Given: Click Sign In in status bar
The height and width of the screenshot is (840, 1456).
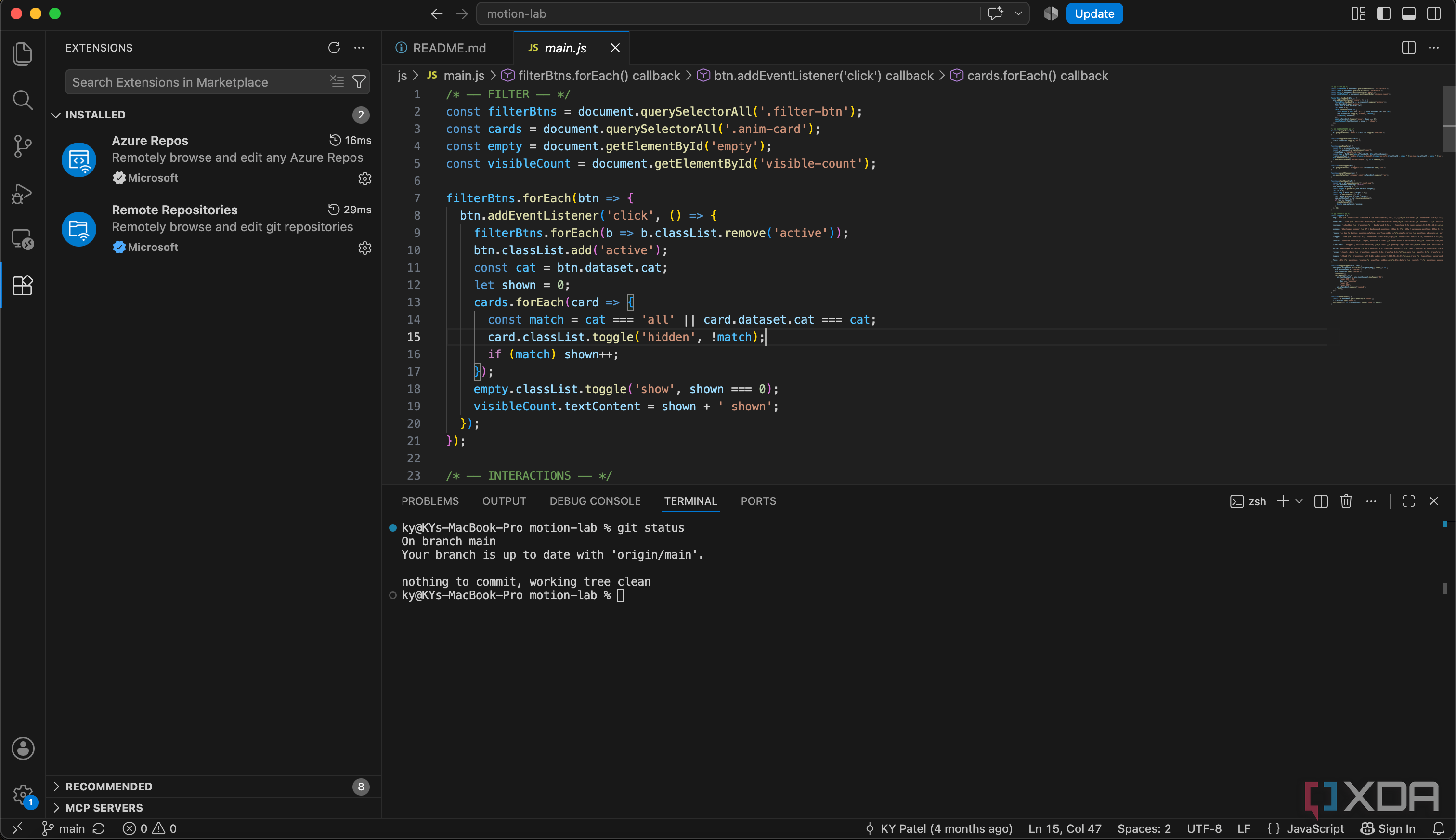Looking at the screenshot, I should coord(1387,828).
